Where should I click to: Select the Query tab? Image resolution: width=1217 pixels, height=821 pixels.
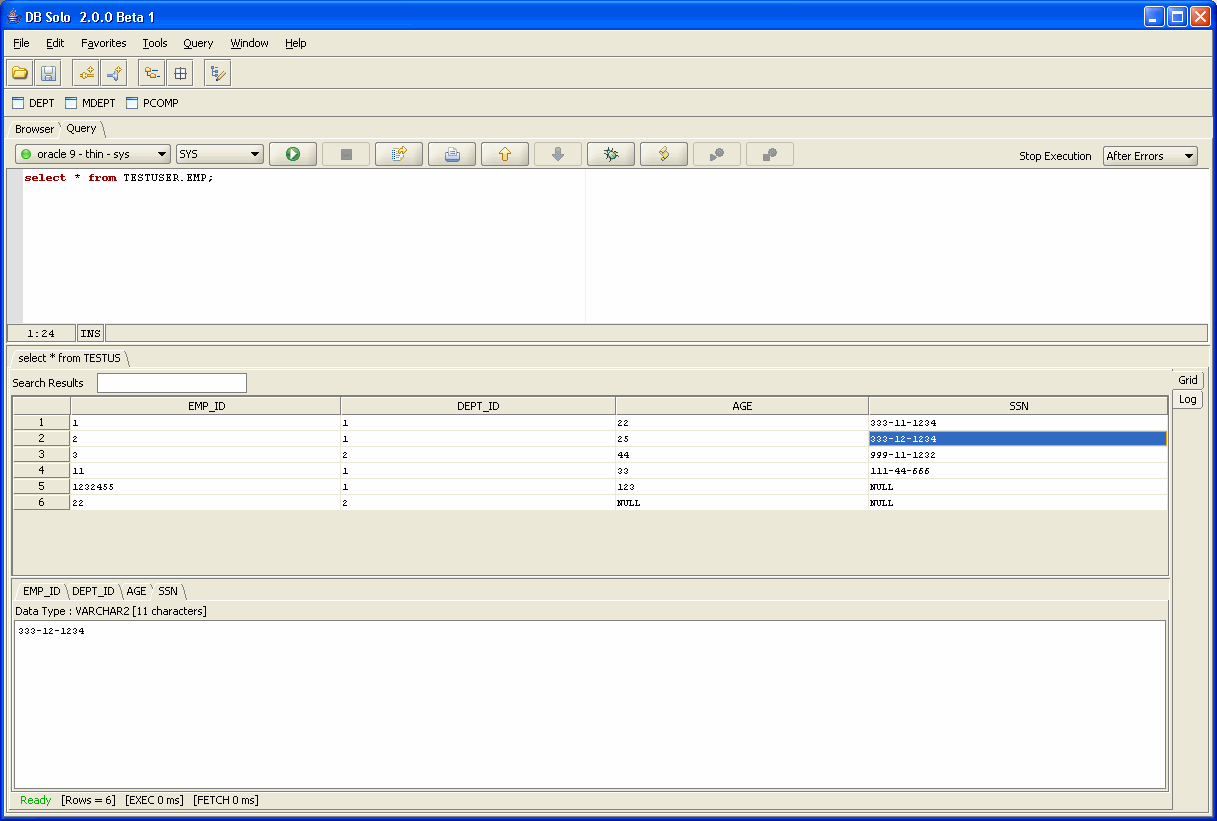81,128
